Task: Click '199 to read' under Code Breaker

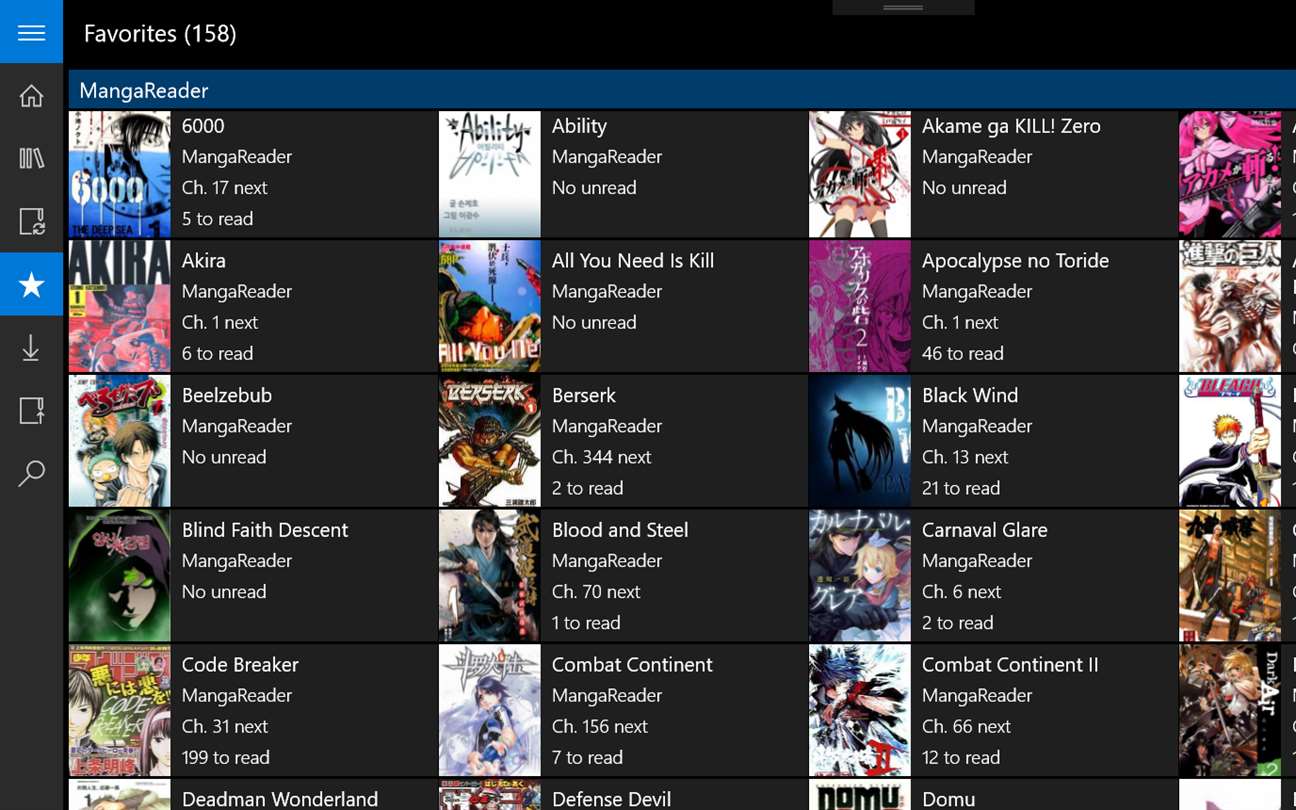Action: [x=226, y=757]
